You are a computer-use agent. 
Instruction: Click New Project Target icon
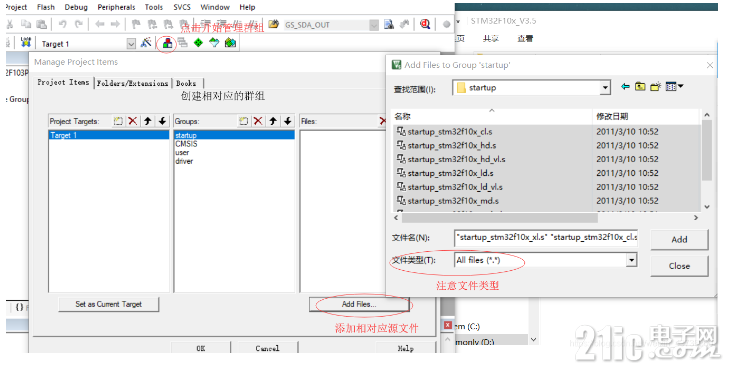point(118,121)
